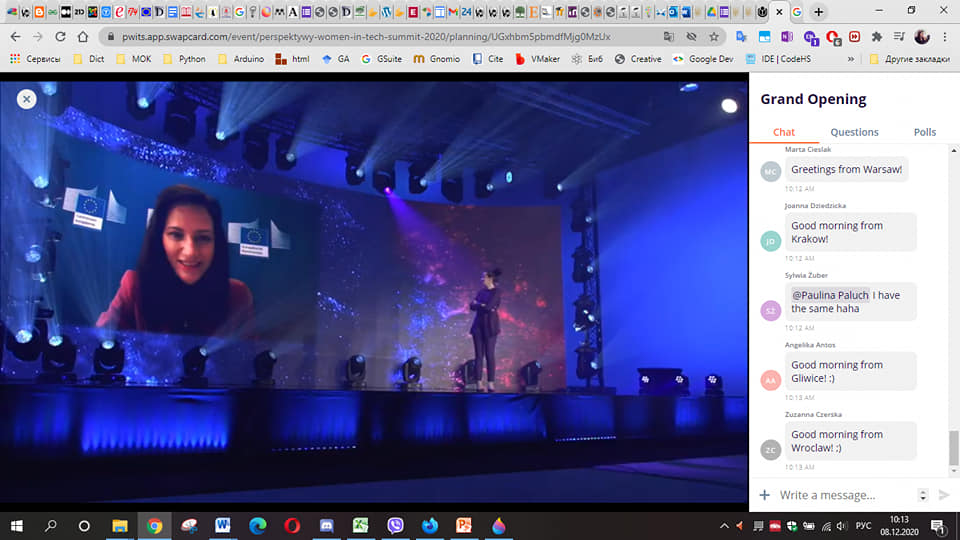Switch to the Questions tab
The width and height of the screenshot is (960, 540).
(854, 132)
